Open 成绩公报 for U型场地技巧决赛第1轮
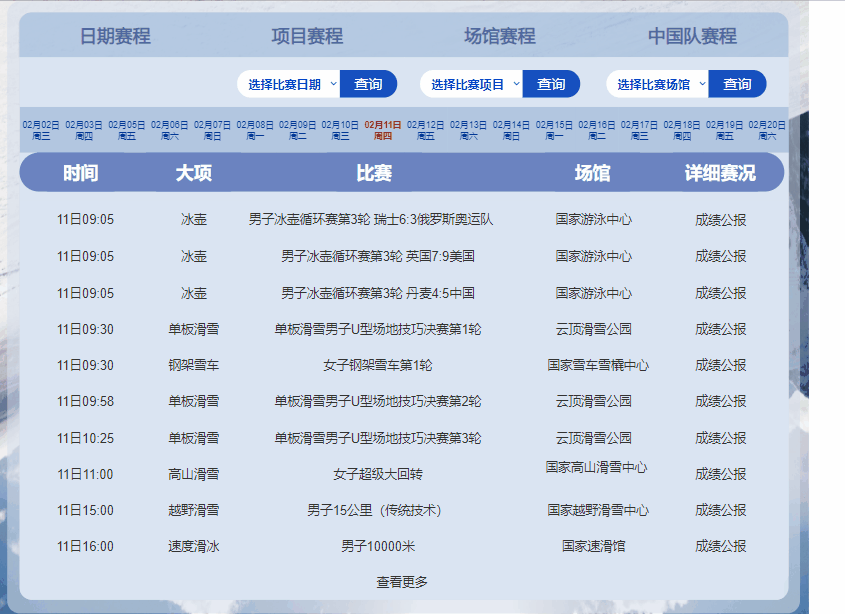The image size is (845, 614). pos(721,329)
